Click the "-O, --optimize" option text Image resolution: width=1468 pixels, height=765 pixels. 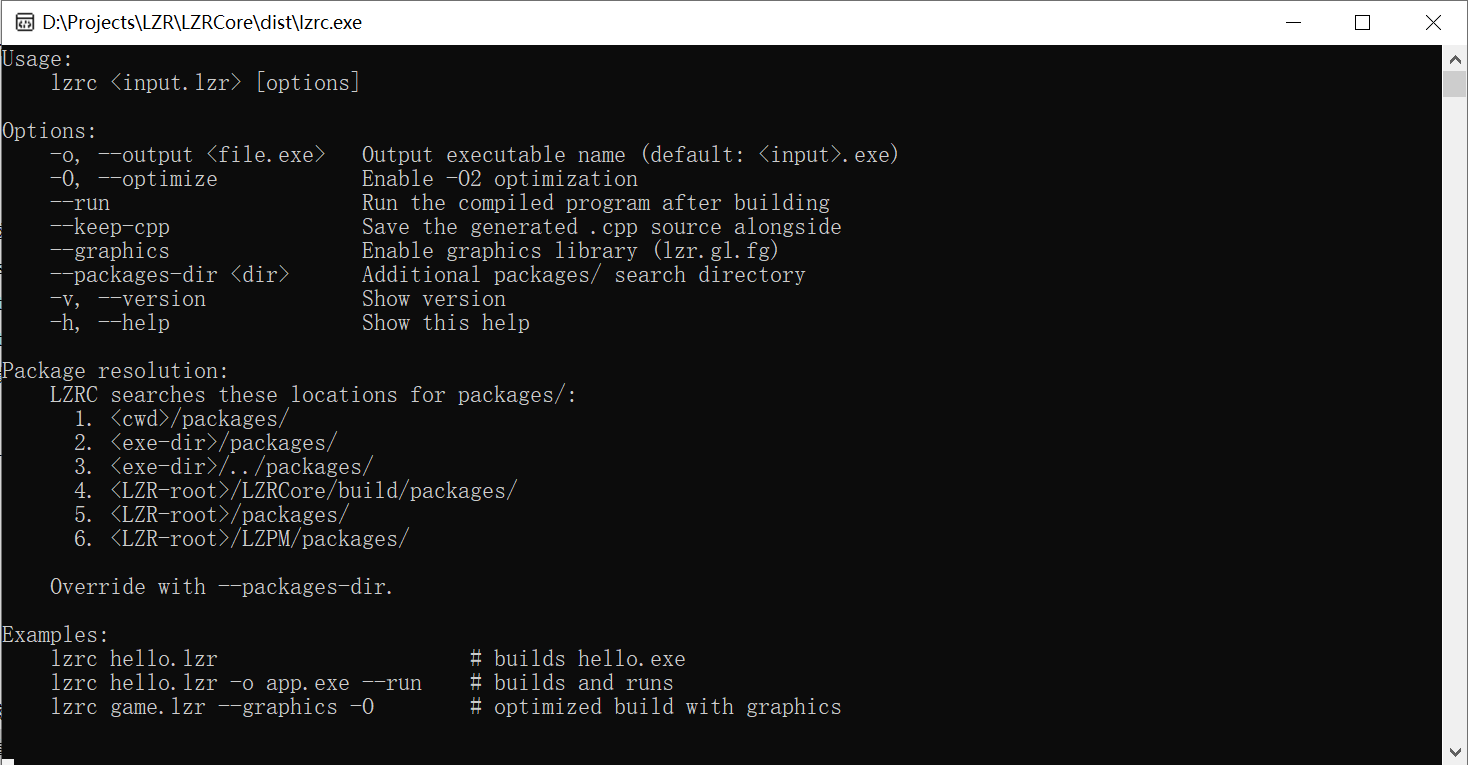click(x=134, y=179)
